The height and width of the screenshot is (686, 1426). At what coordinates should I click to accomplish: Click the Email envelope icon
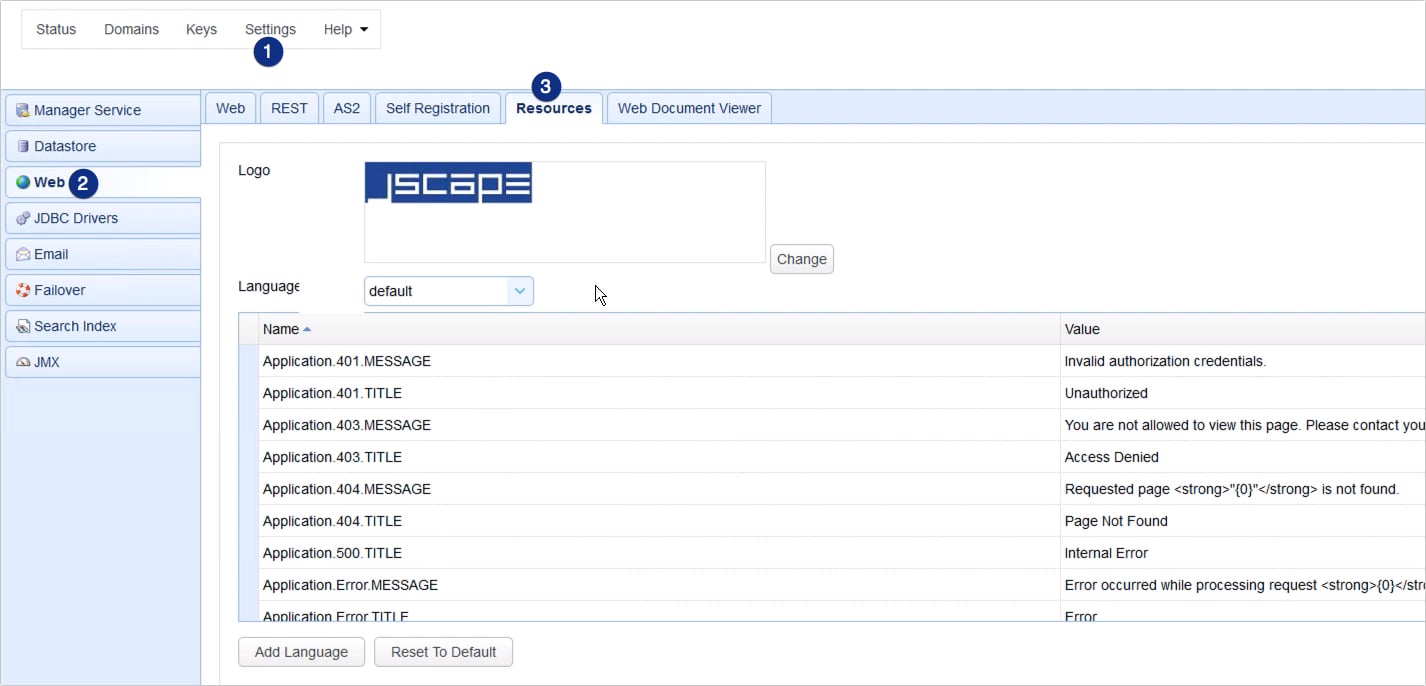pyautogui.click(x=23, y=254)
